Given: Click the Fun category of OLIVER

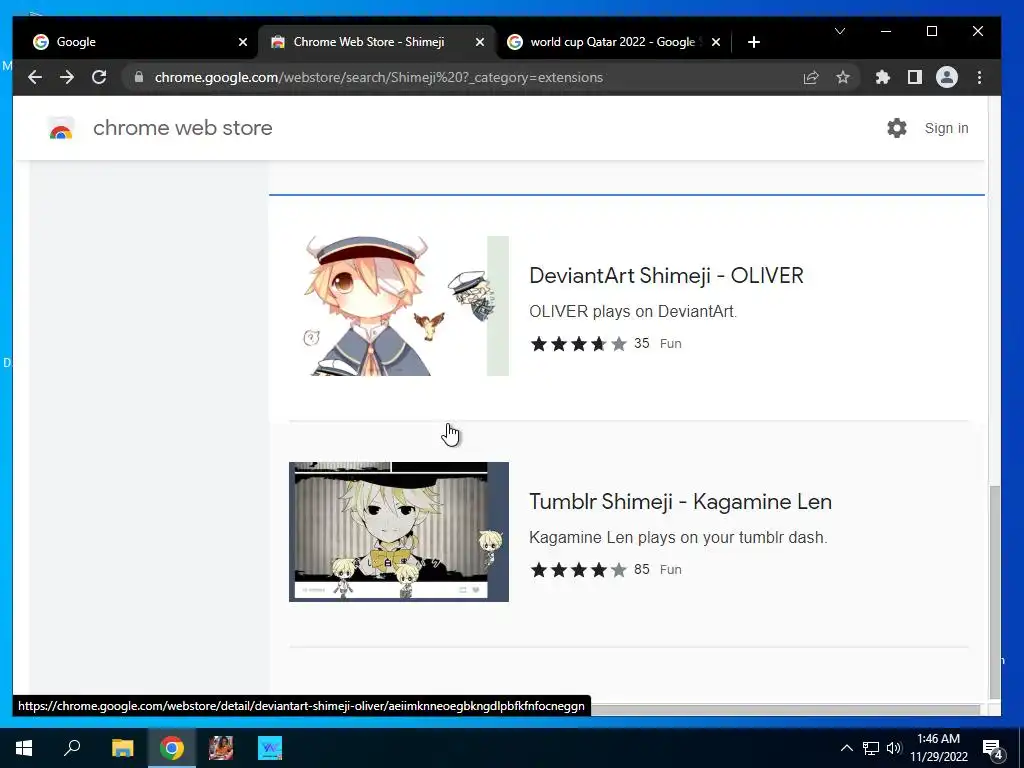Looking at the screenshot, I should point(671,344).
